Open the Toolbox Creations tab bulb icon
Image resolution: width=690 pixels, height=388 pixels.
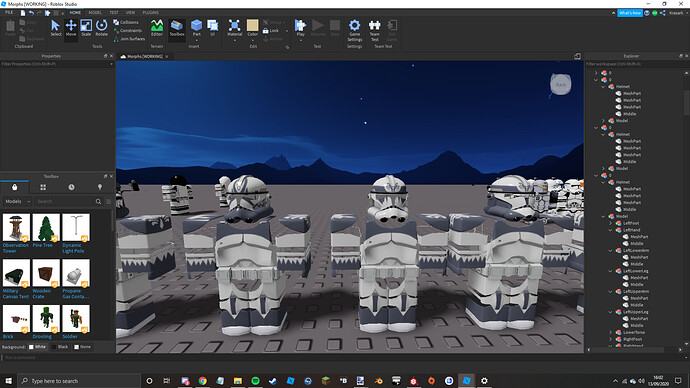[x=100, y=187]
